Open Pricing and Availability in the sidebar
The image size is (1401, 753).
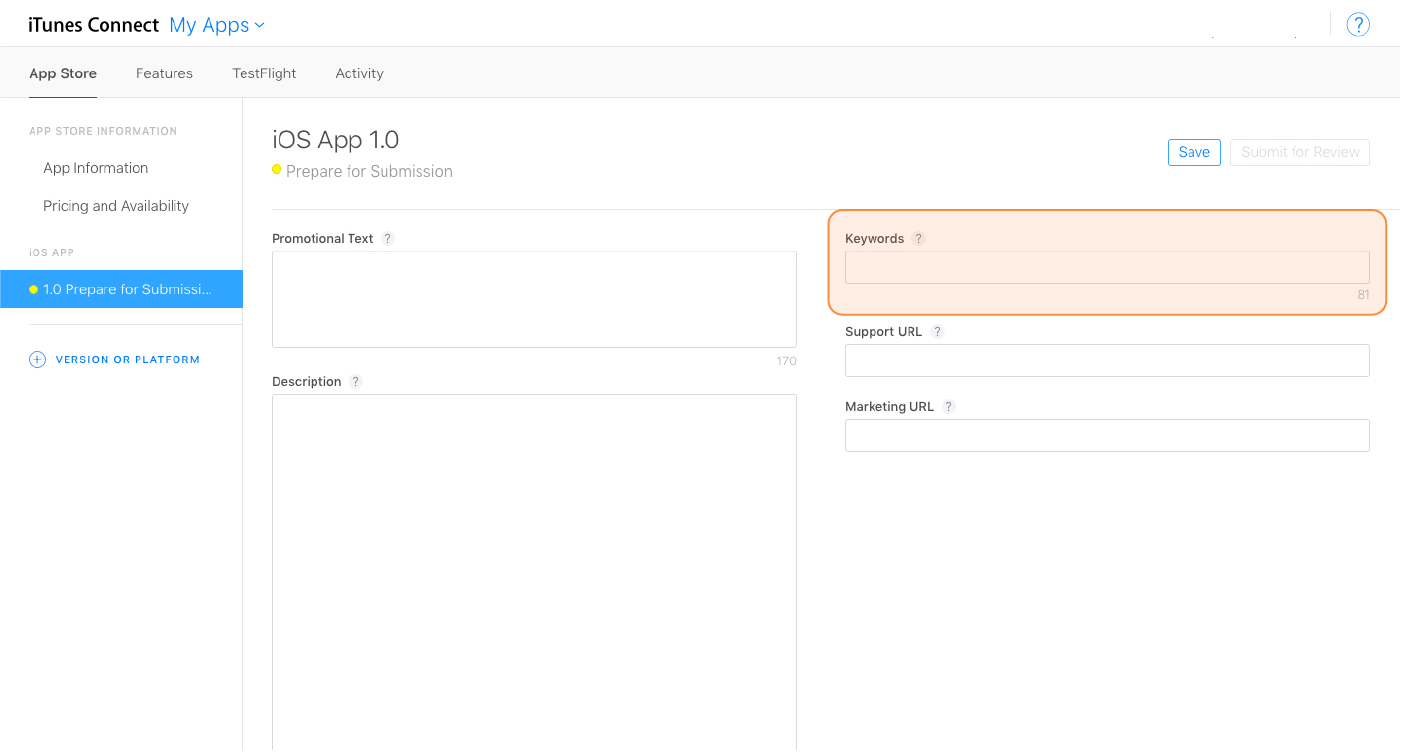pyautogui.click(x=116, y=206)
